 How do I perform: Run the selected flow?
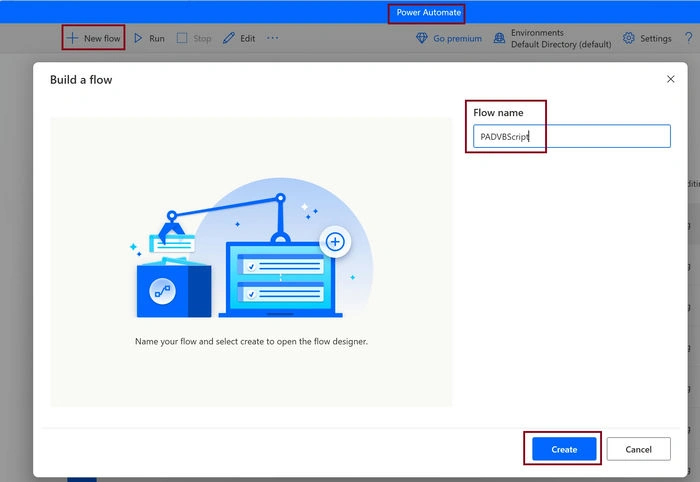coord(150,38)
